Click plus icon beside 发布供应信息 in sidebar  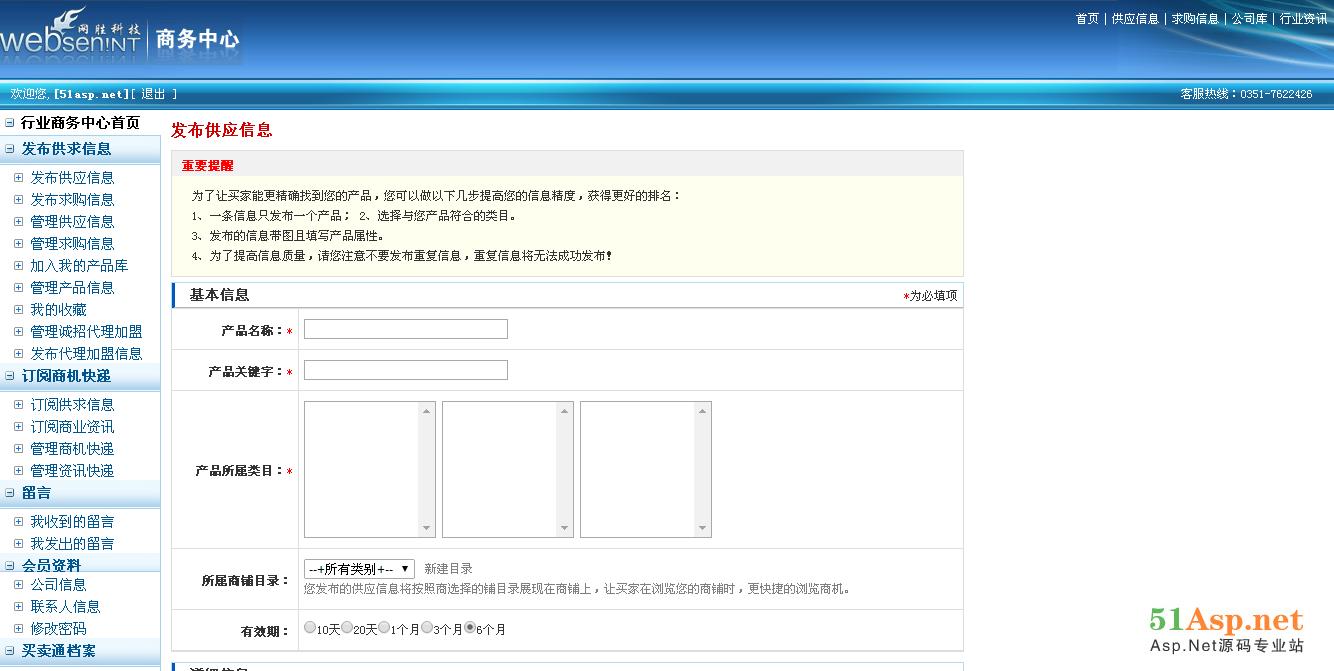tap(18, 178)
